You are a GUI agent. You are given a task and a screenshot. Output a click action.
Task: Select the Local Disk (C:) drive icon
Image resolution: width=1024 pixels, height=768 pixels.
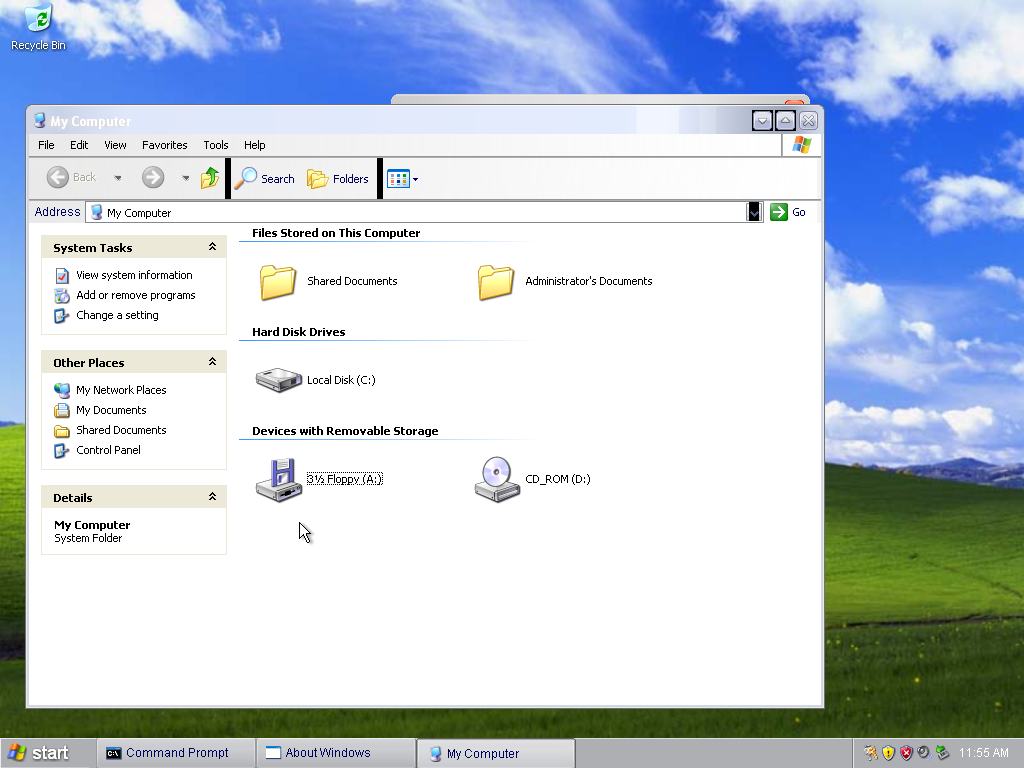coord(279,379)
